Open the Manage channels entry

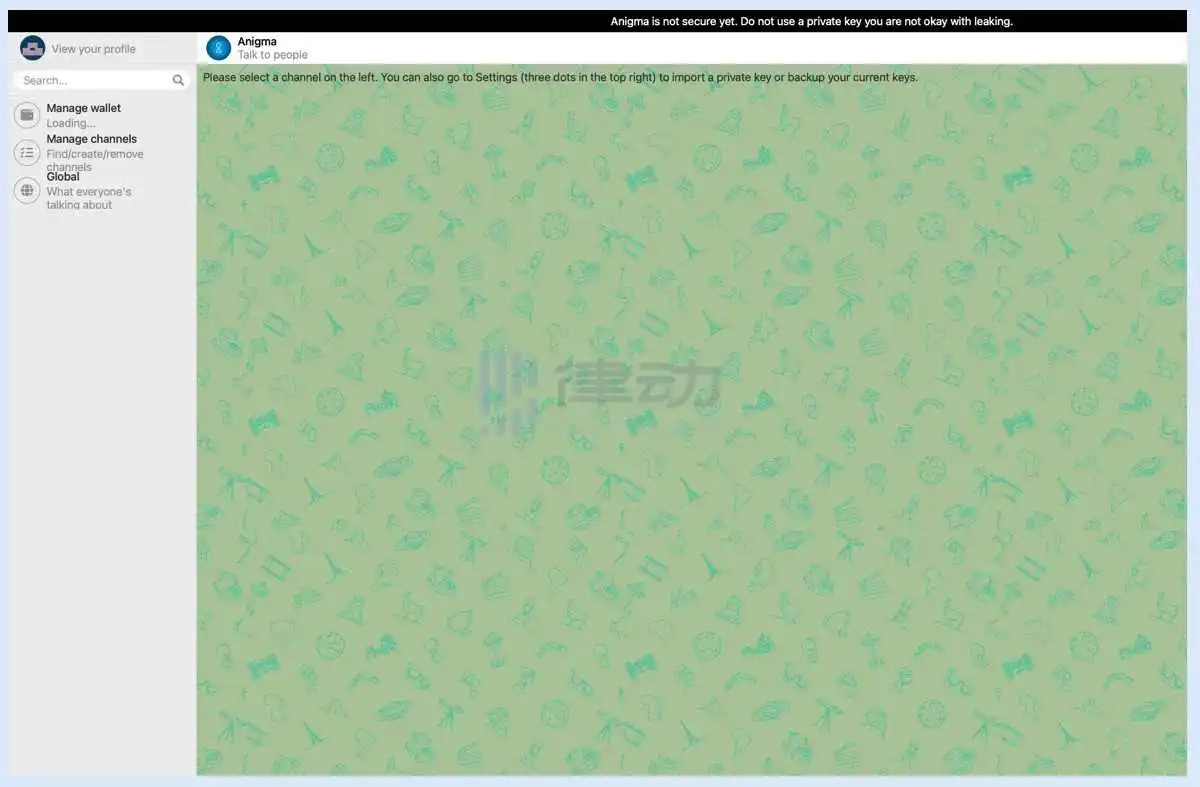coord(102,153)
